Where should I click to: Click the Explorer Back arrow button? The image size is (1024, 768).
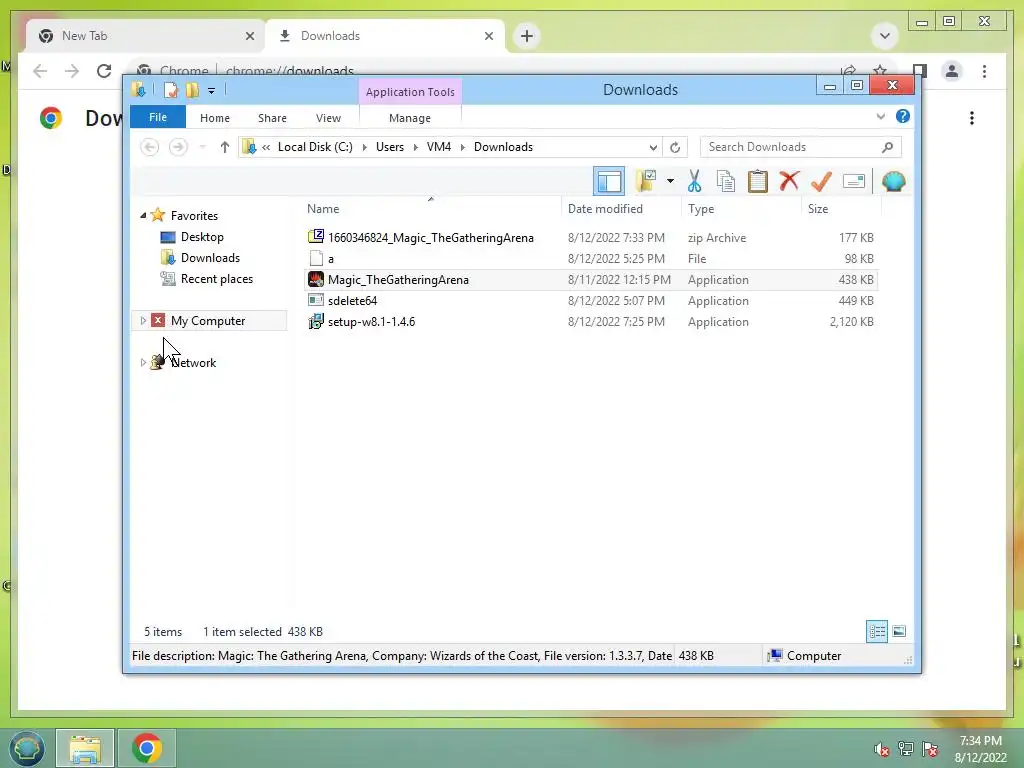(x=150, y=147)
